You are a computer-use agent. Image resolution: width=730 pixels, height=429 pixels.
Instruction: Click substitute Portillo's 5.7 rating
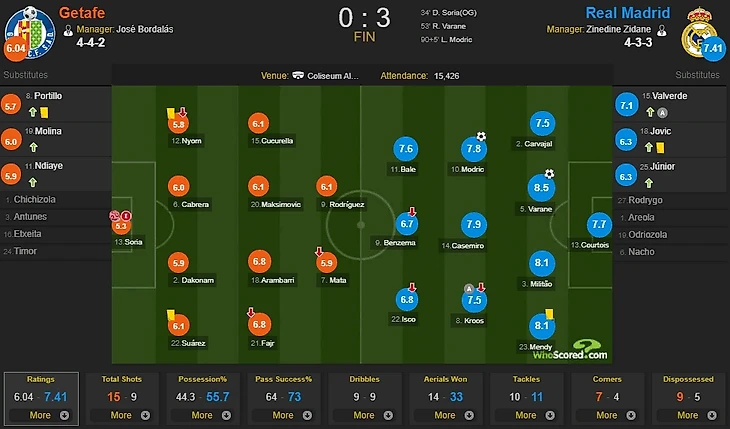click(x=12, y=104)
